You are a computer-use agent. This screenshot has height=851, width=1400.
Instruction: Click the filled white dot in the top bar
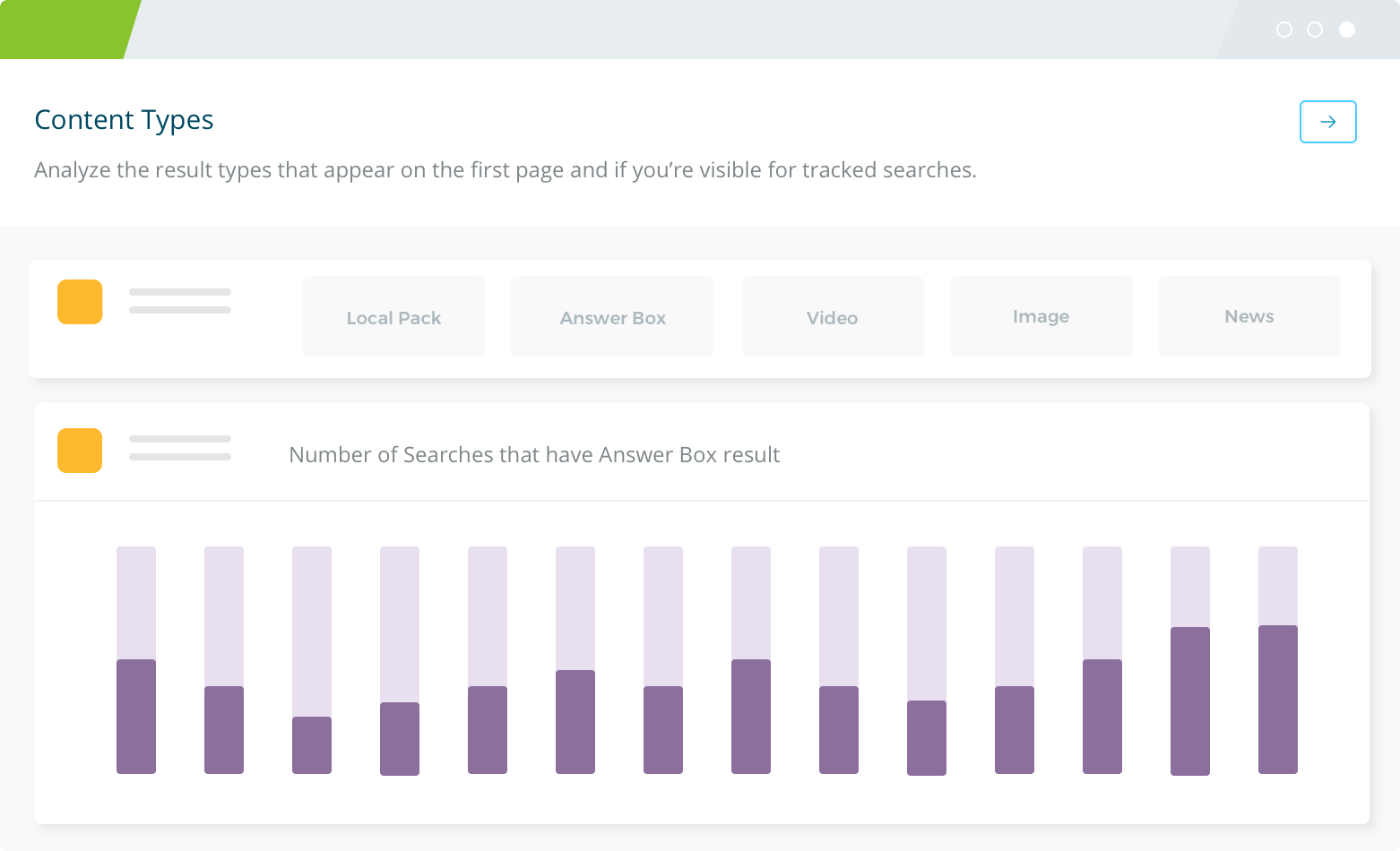[x=1346, y=30]
